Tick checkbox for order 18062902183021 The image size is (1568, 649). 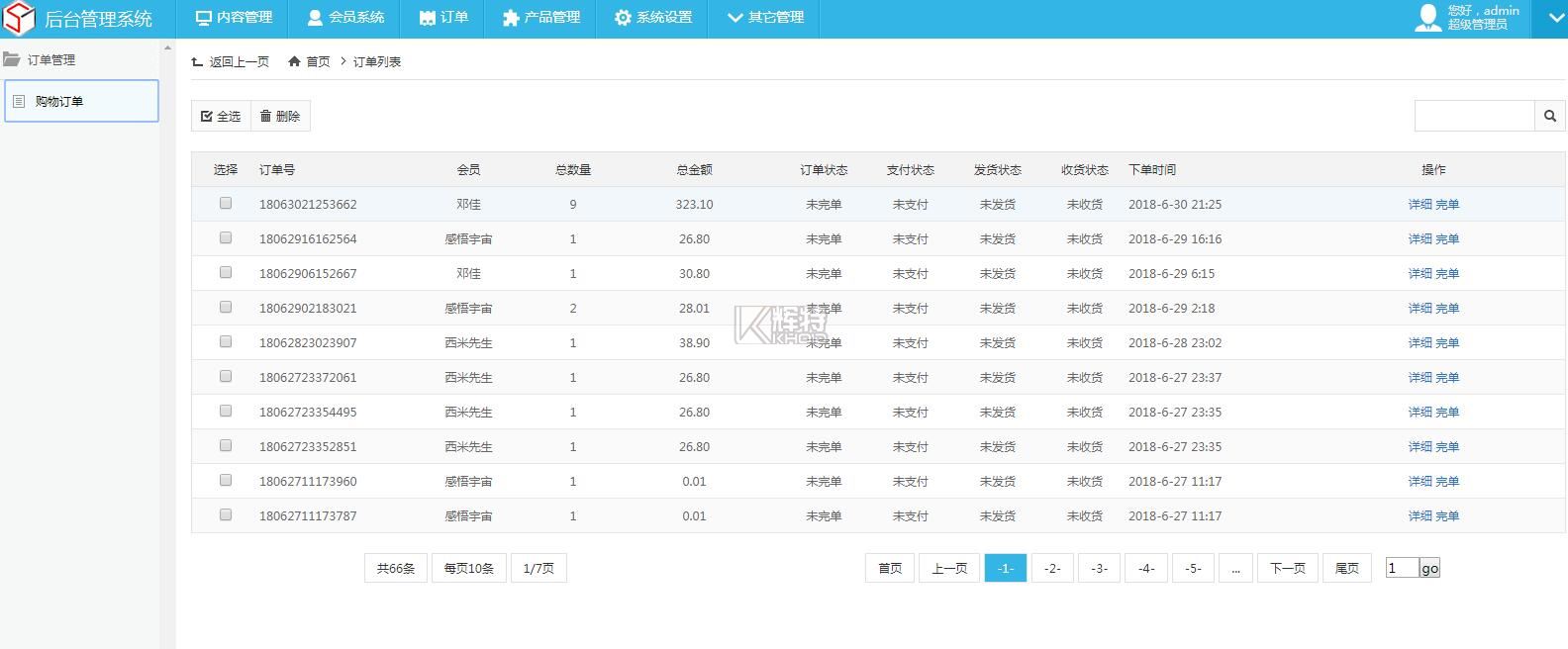coord(226,307)
